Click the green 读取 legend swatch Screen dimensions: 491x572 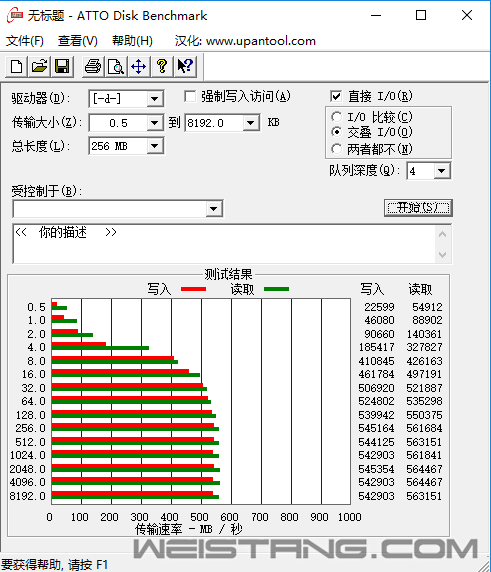tap(277, 289)
